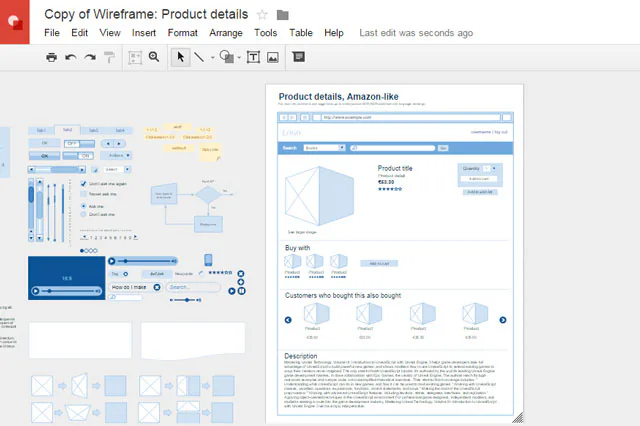The width and height of the screenshot is (640, 426).
Task: Open the Table menu
Action: point(301,33)
